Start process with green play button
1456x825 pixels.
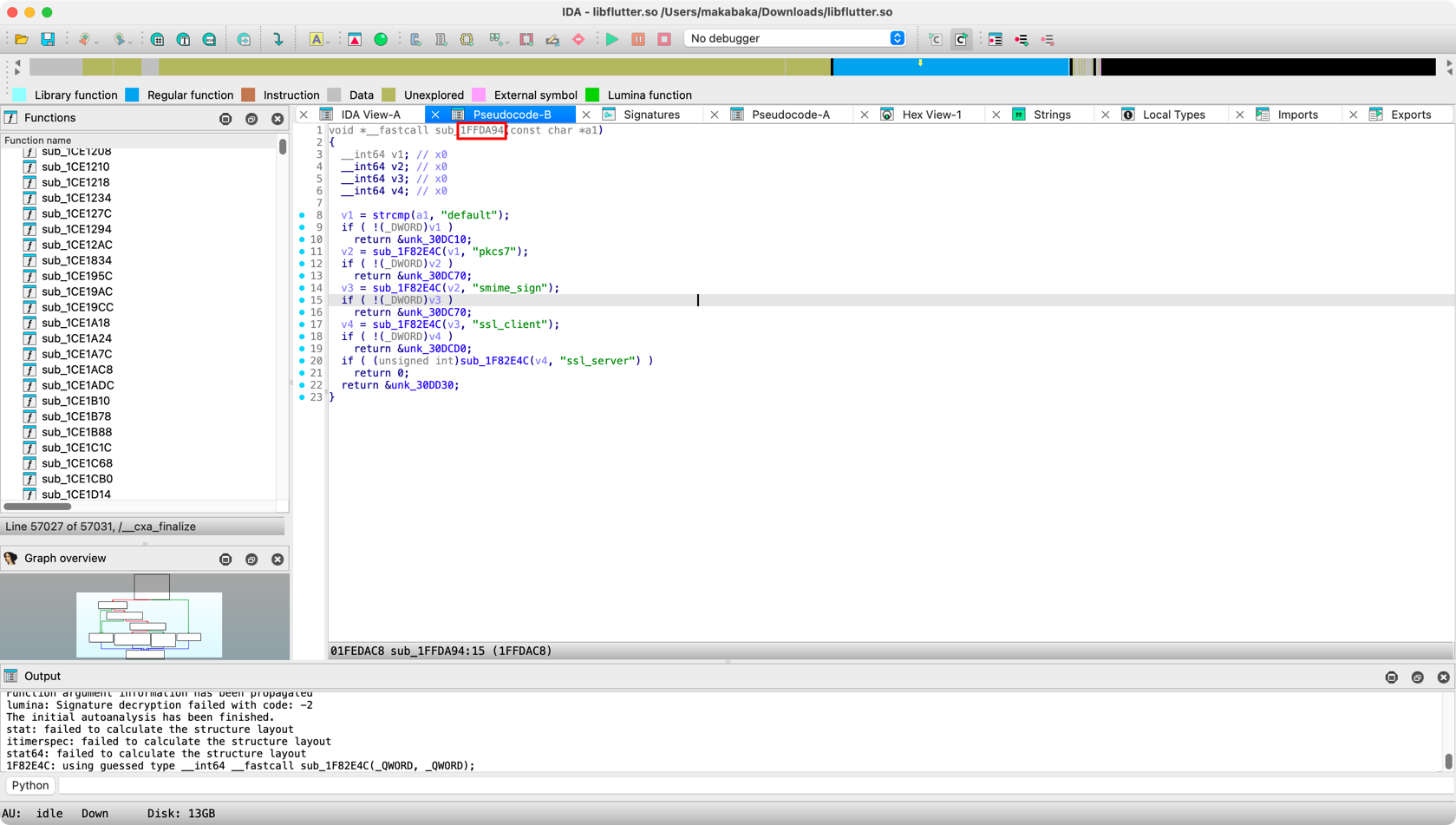click(x=612, y=39)
